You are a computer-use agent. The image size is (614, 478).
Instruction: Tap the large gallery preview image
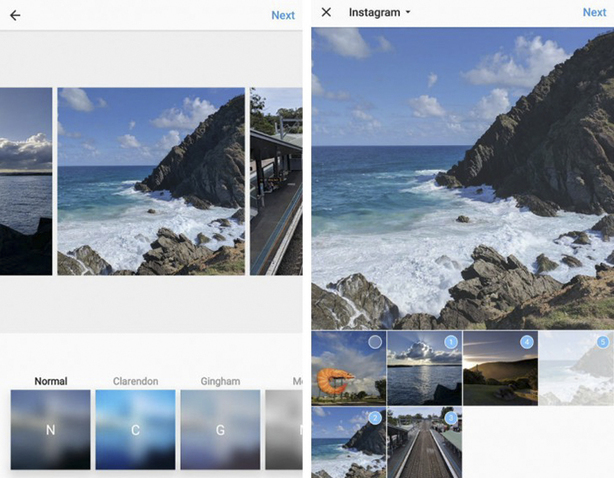pos(462,179)
